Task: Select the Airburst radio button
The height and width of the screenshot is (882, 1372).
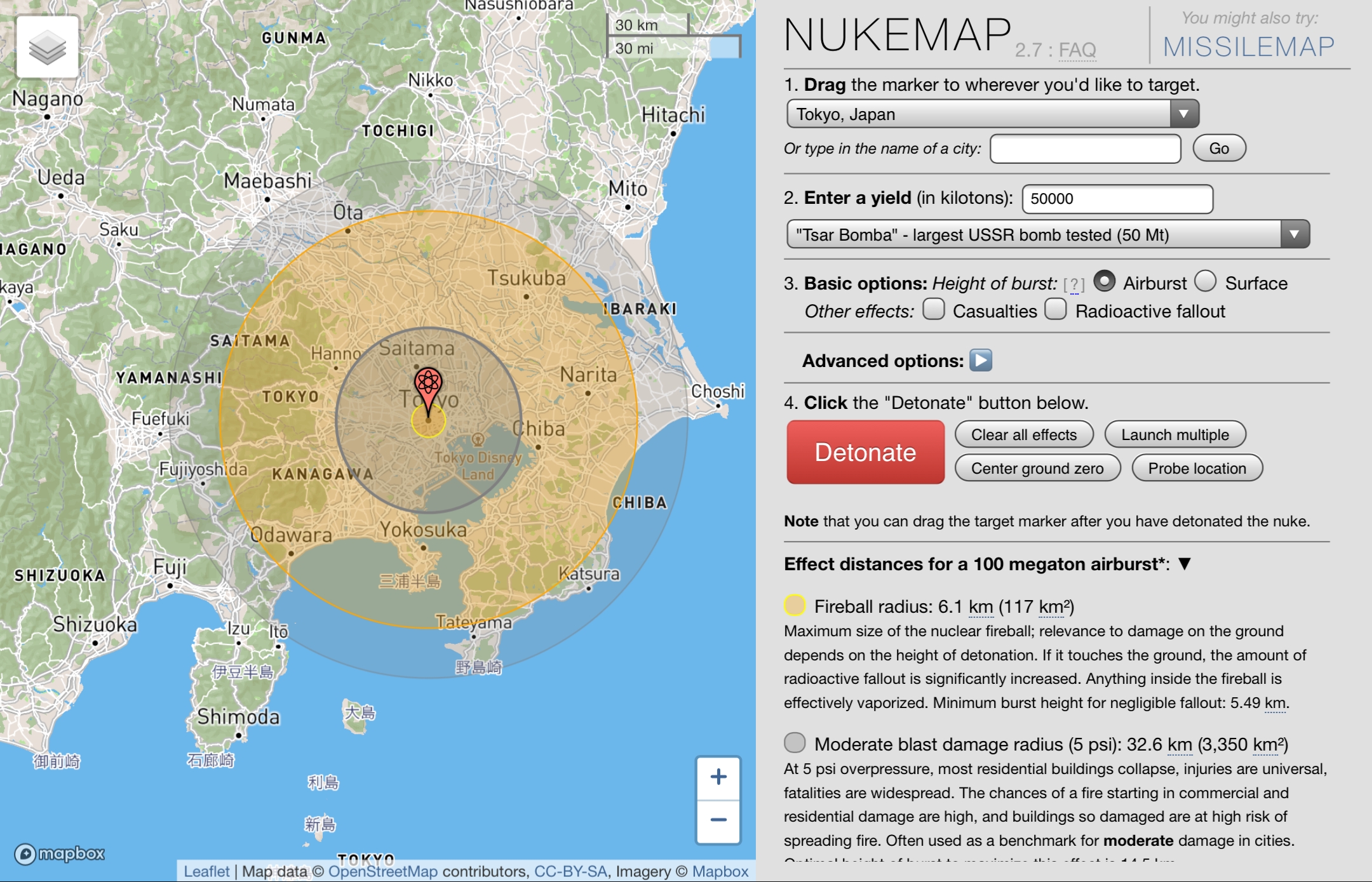Action: (1104, 281)
